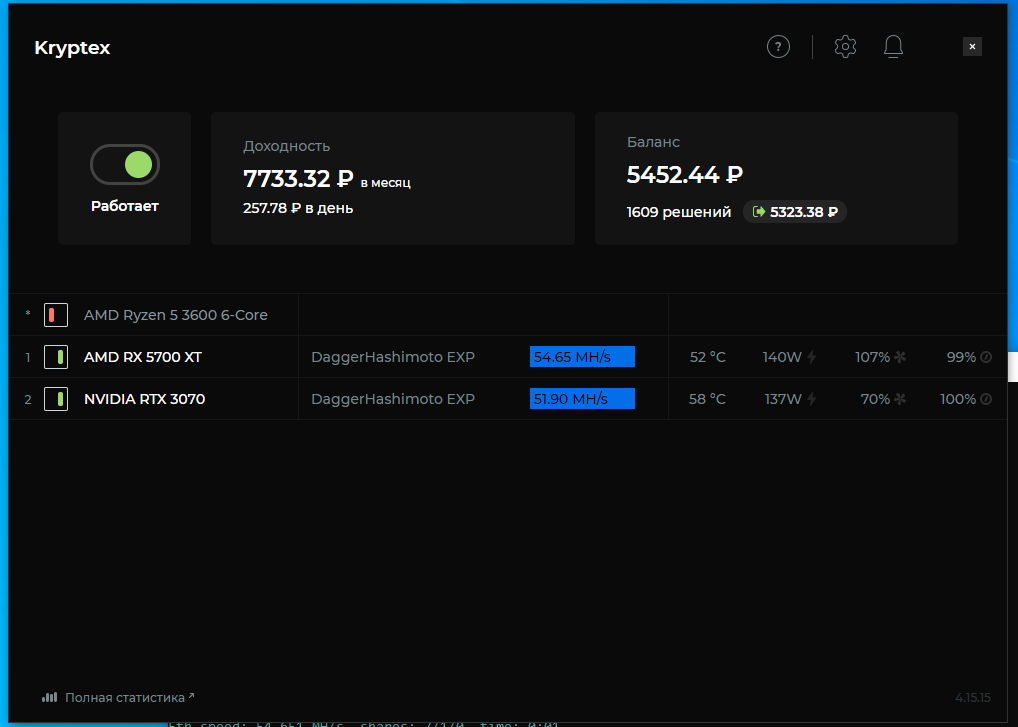This screenshot has width=1018, height=727.
Task: Click the 140W power value
Action: 782,357
